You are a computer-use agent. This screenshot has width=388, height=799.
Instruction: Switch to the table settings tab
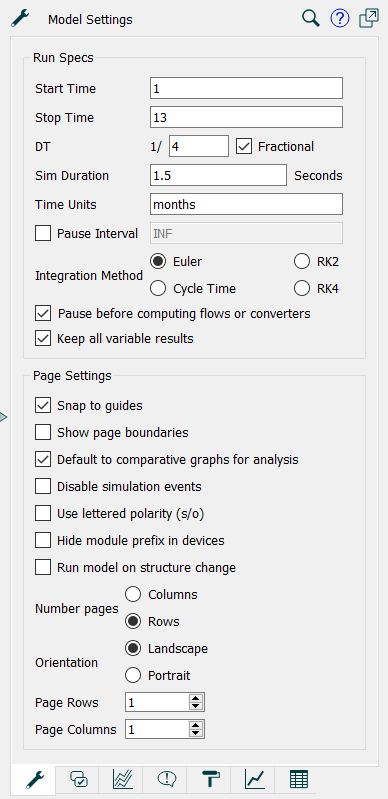pyautogui.click(x=299, y=779)
